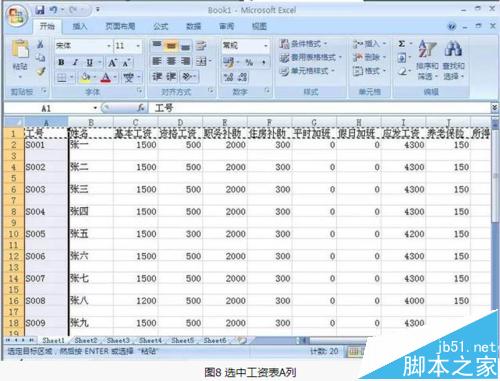Viewport: 500px width, 381px height.
Task: Click the 插入 insert cells button
Action: [369, 44]
